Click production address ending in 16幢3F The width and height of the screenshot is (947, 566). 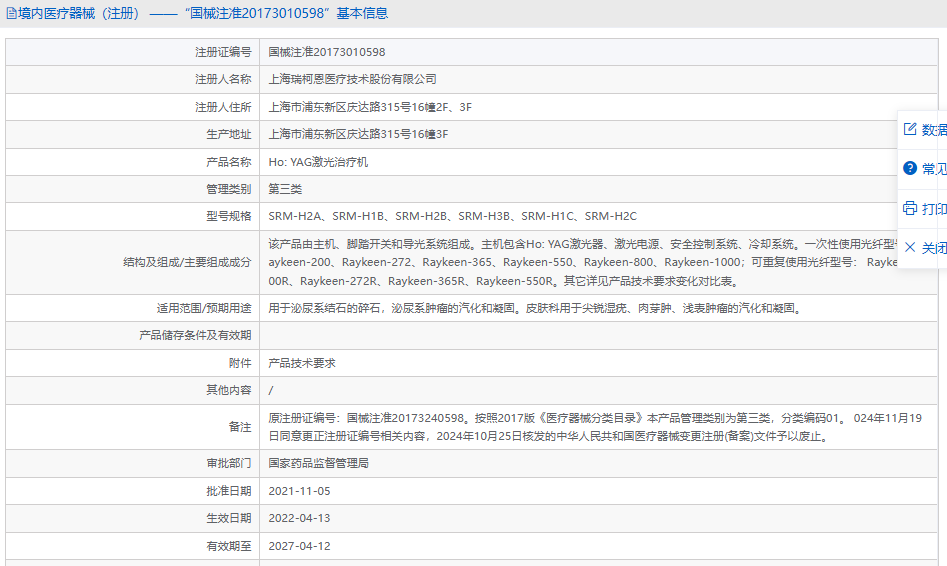point(358,134)
